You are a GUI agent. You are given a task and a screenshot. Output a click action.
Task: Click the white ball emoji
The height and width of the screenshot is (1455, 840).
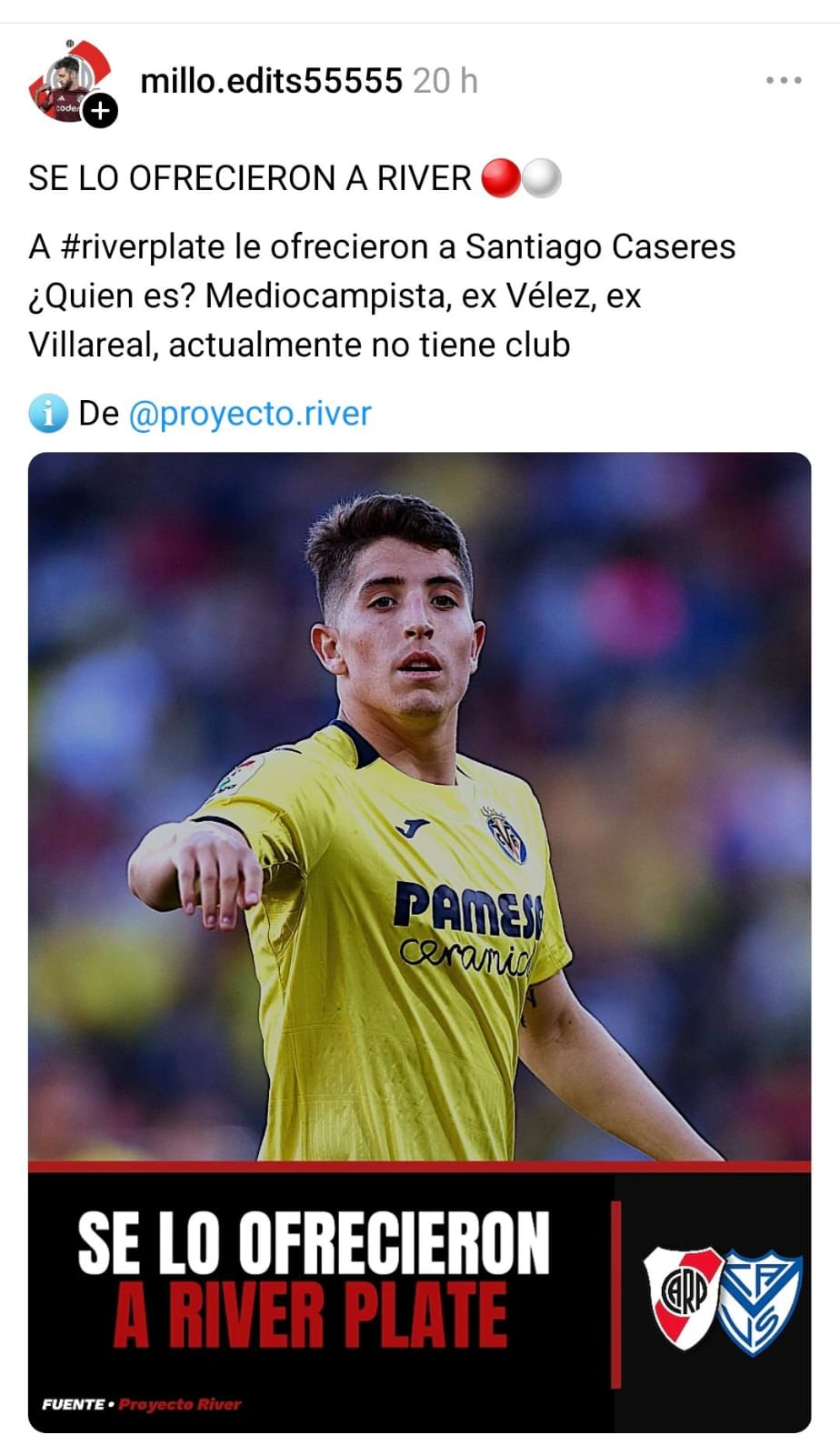coord(541,178)
